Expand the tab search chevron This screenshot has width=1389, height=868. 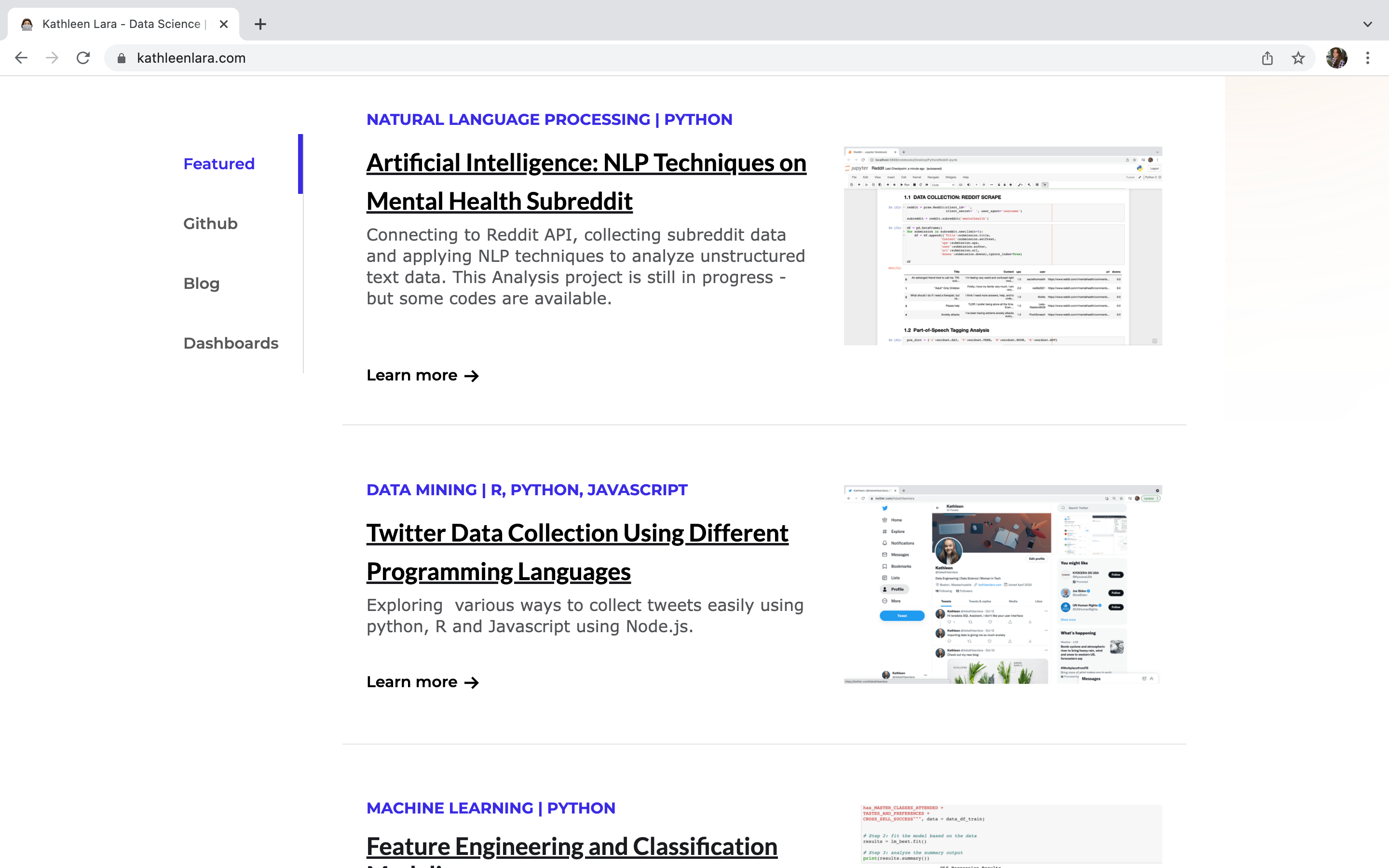(x=1368, y=24)
